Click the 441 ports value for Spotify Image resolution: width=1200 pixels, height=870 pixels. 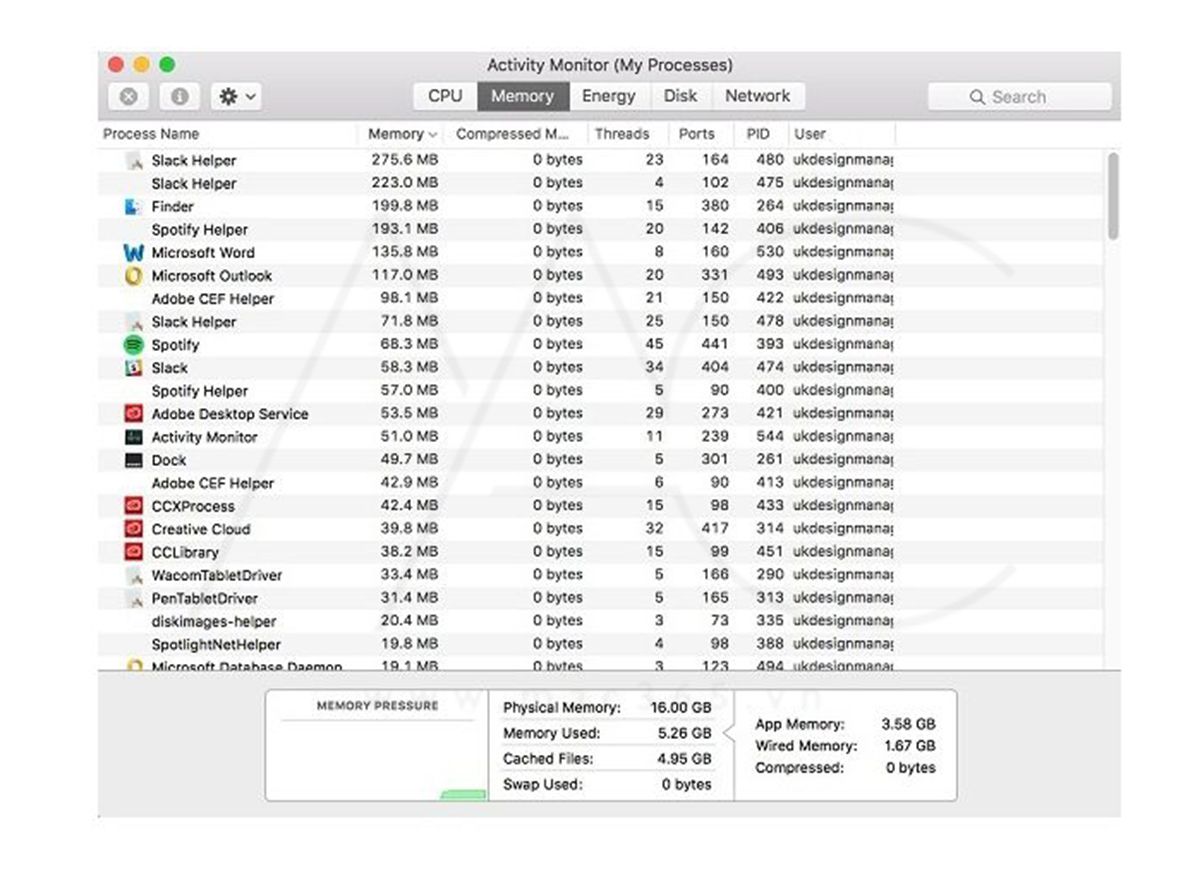[x=715, y=344]
